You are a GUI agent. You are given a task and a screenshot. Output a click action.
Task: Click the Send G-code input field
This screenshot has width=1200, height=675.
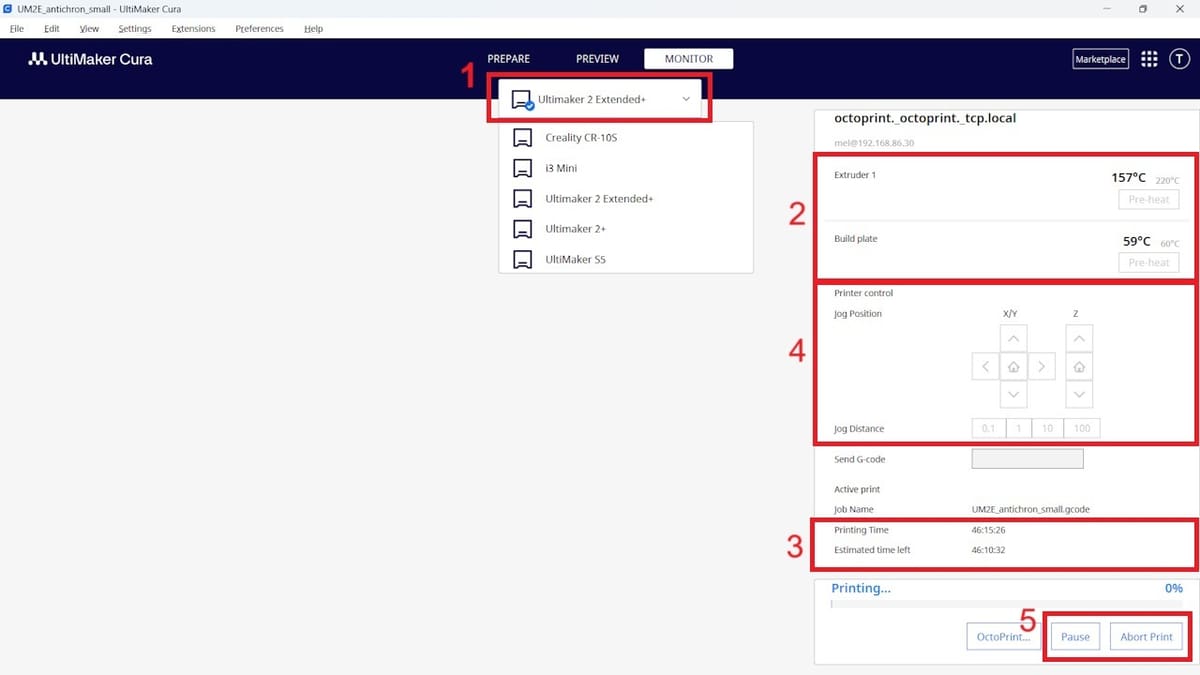coord(1027,459)
